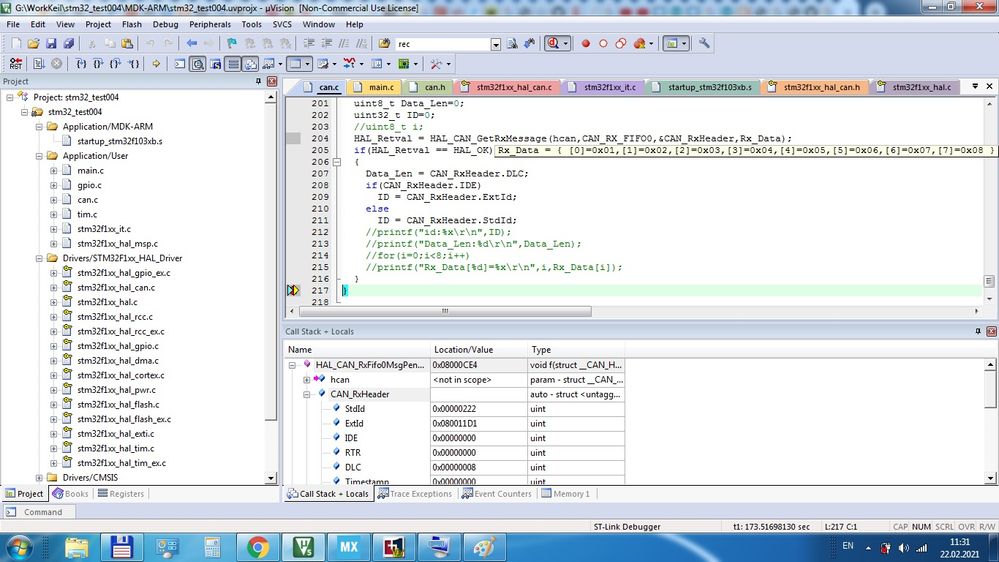Click the Open file folder icon

(x=33, y=43)
